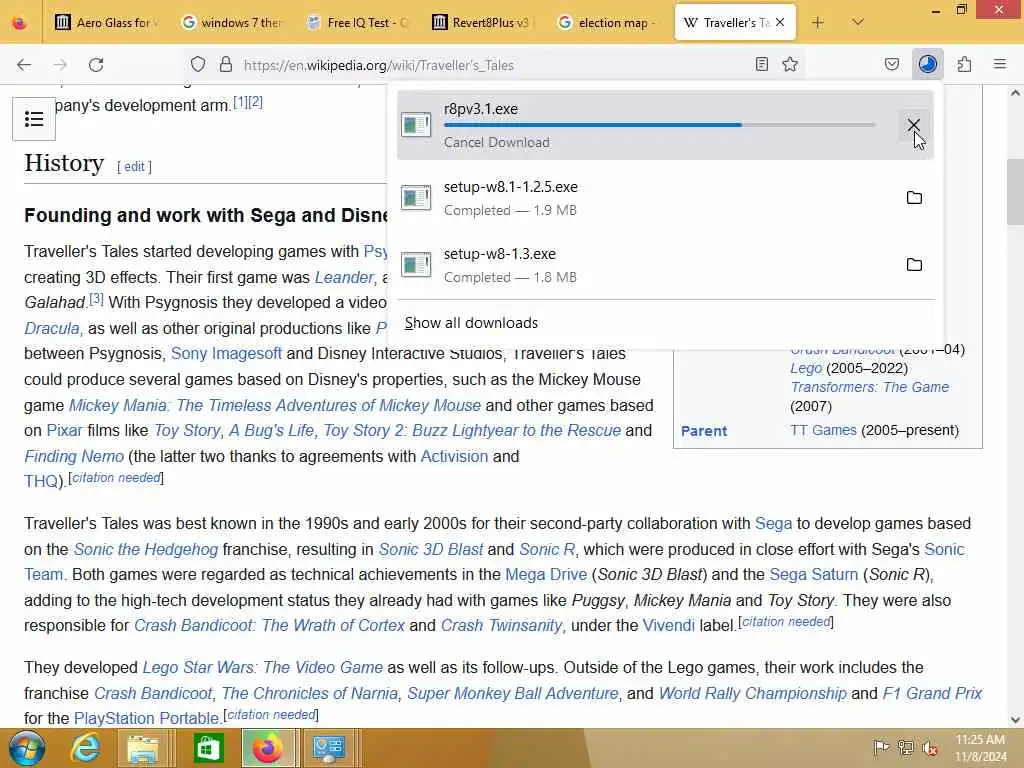Switch to the Revert8Plus v3 tab

[483, 23]
